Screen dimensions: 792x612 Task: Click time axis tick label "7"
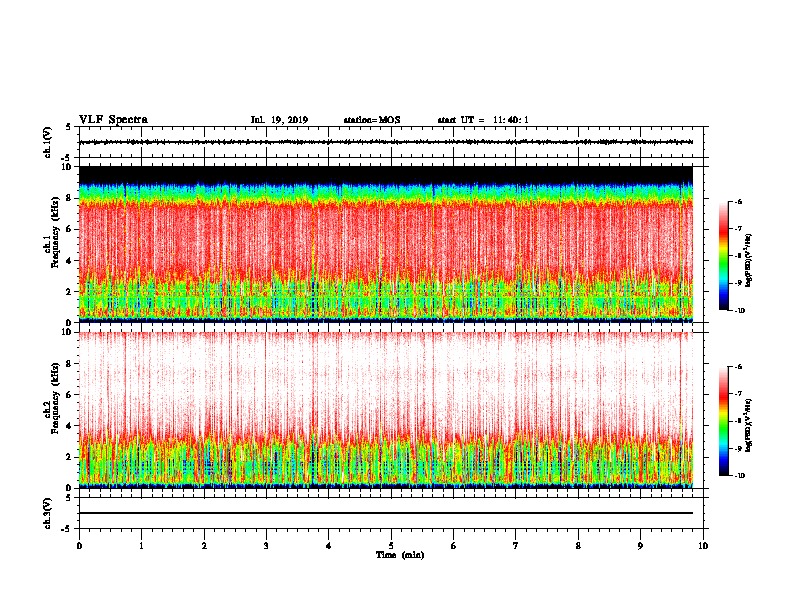pyautogui.click(x=516, y=546)
